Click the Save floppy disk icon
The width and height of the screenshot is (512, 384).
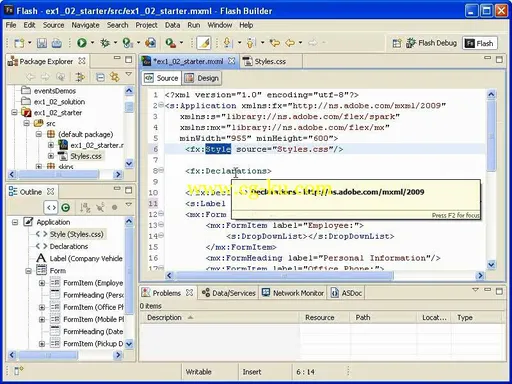[x=42, y=43]
